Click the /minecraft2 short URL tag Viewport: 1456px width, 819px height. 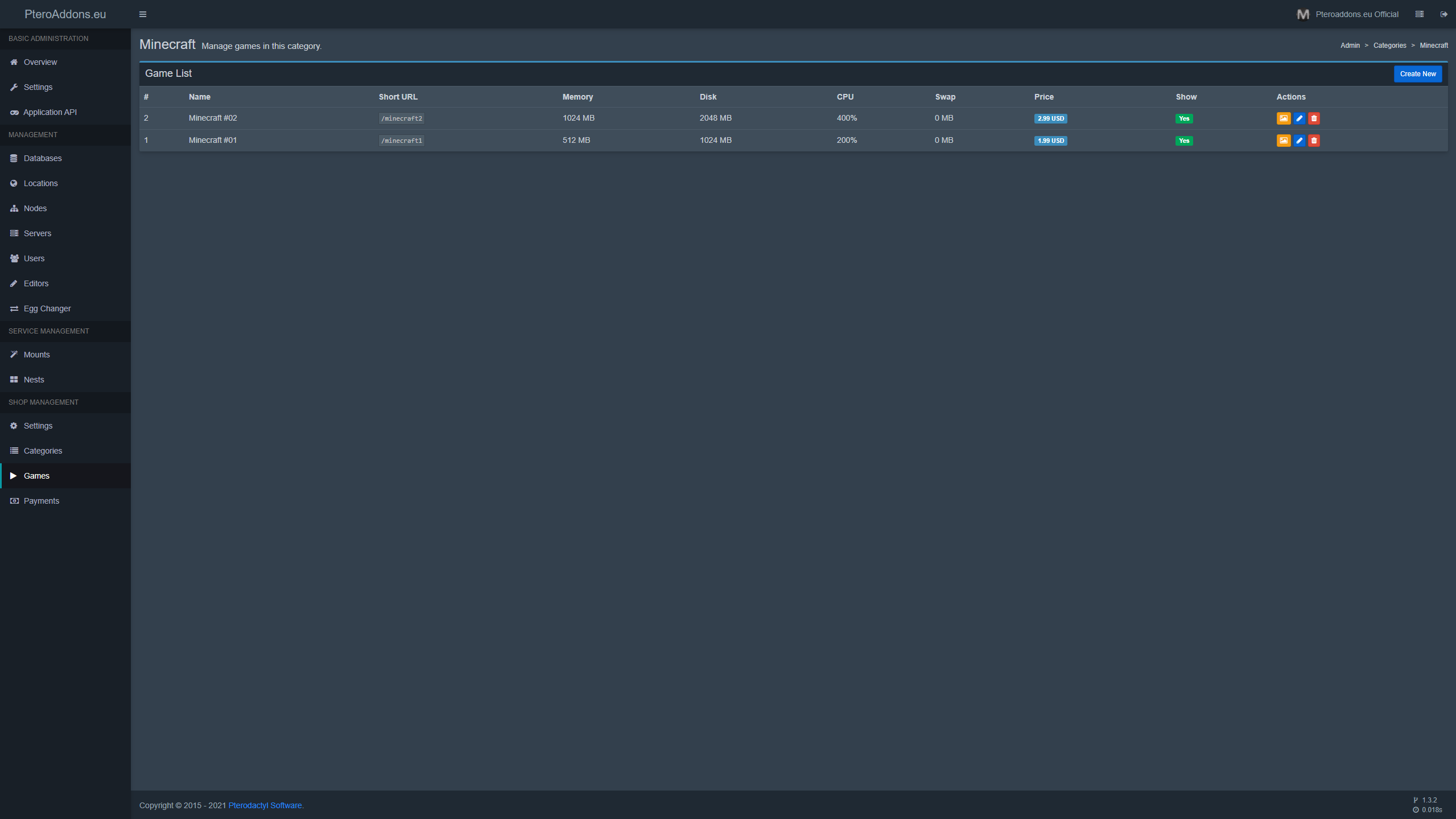coord(402,118)
